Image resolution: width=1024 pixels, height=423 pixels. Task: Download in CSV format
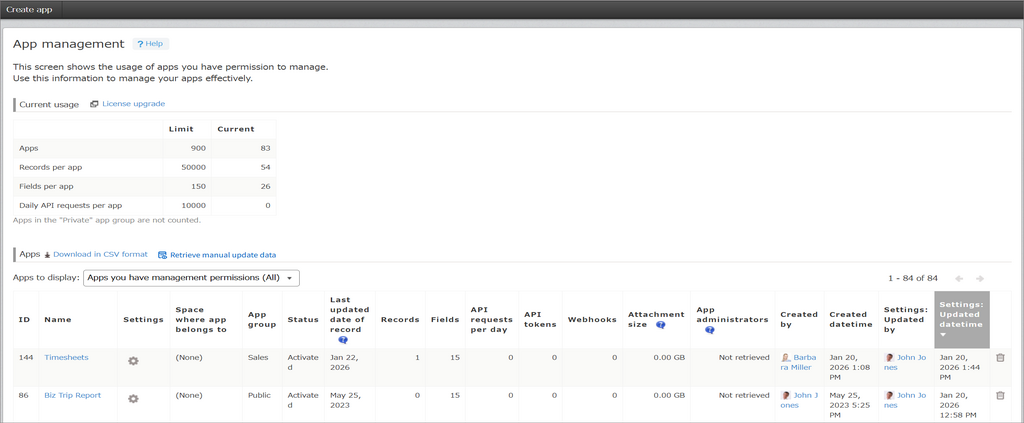point(100,255)
